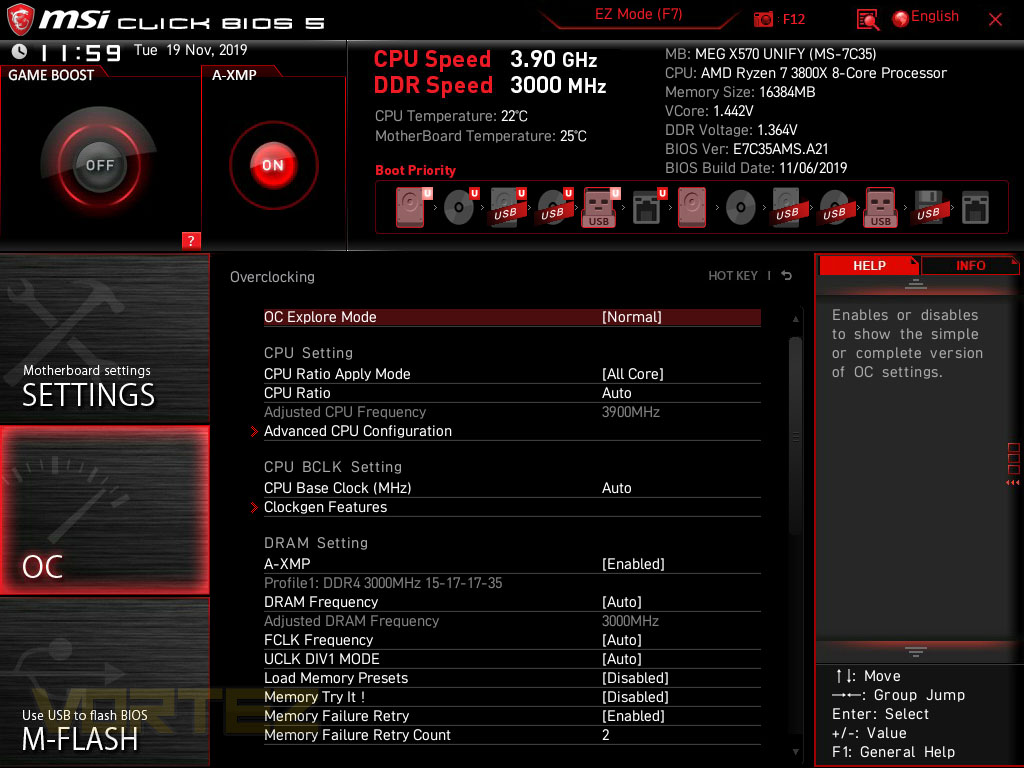Select the UEFI USB key boot icon
Image resolution: width=1024 pixels, height=768 pixels.
pyautogui.click(x=600, y=207)
